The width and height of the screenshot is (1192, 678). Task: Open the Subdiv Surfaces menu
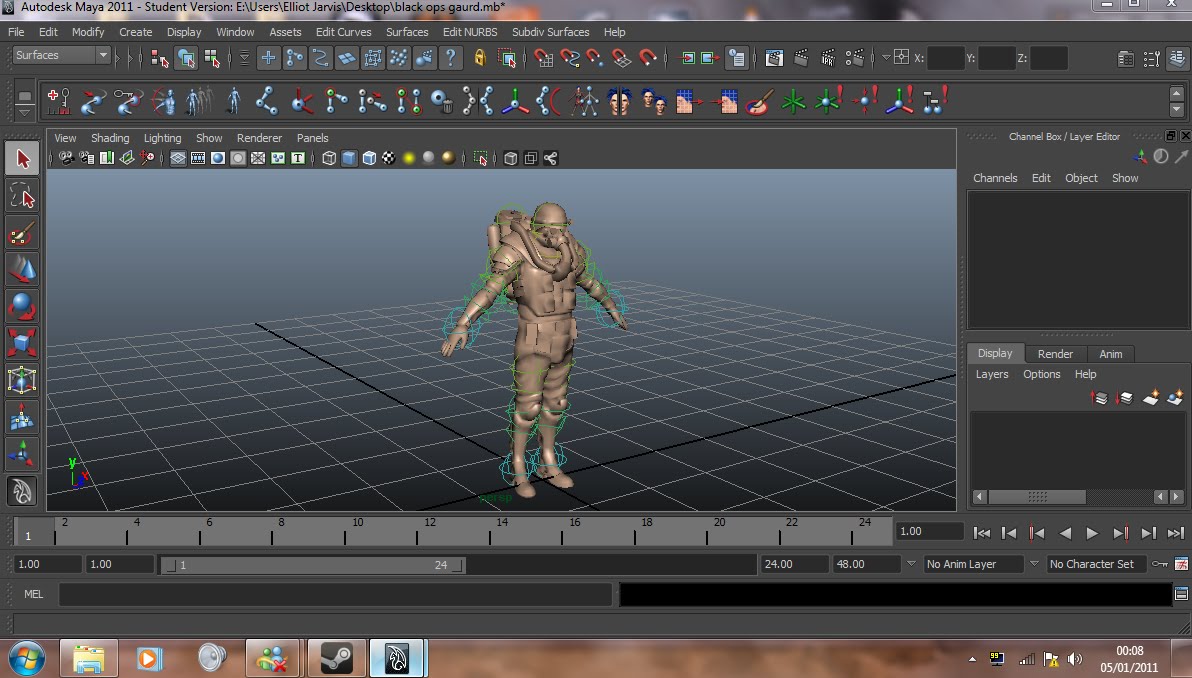(x=550, y=32)
